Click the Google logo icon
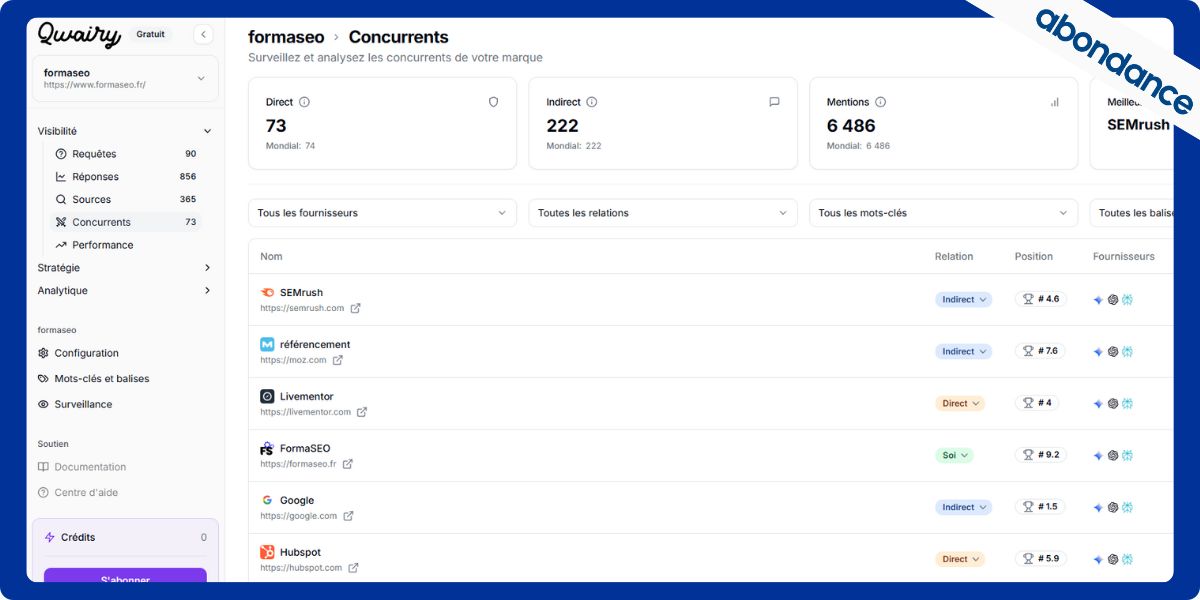1200x600 pixels. [267, 500]
